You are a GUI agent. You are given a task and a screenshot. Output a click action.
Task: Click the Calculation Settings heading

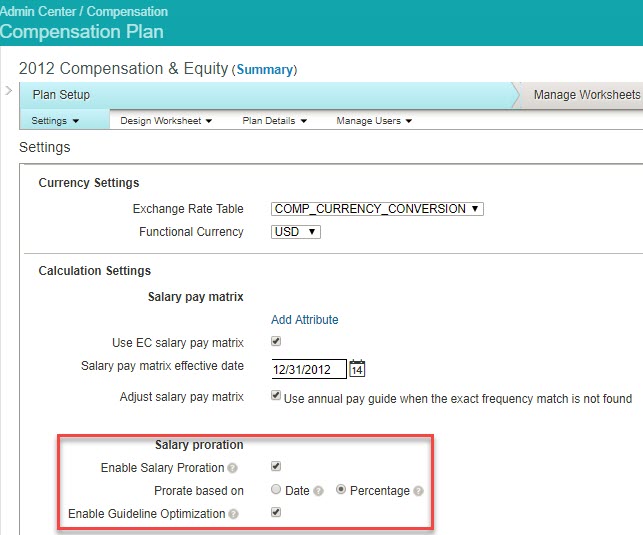point(95,271)
